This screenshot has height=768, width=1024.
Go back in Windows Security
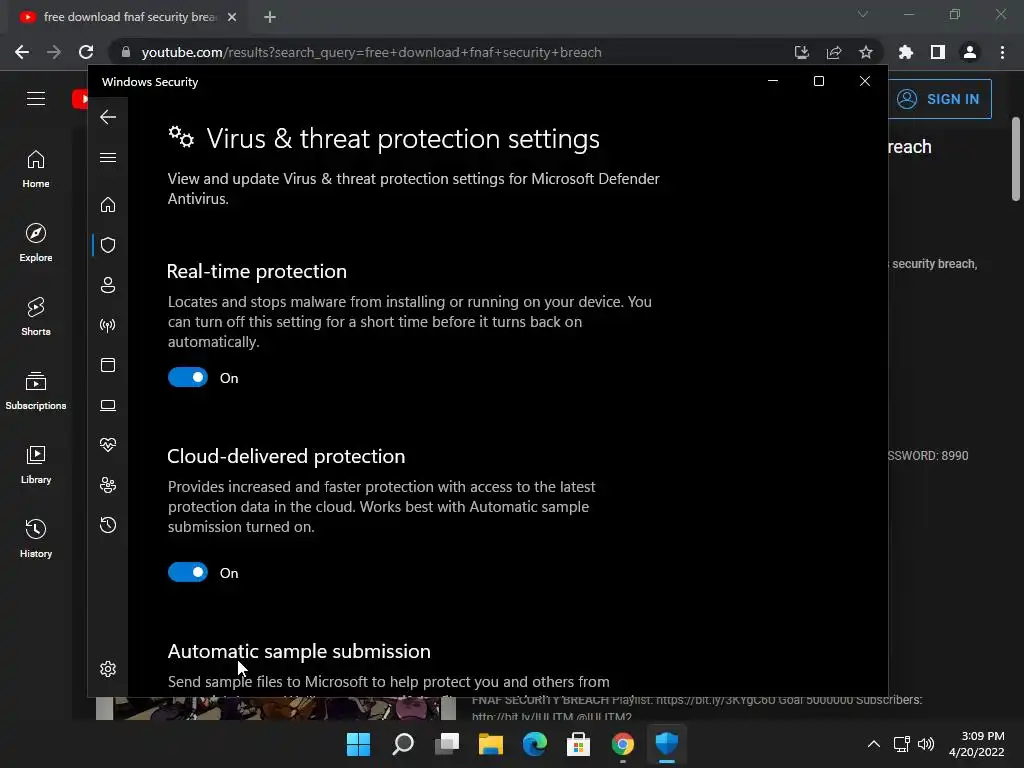pyautogui.click(x=108, y=117)
